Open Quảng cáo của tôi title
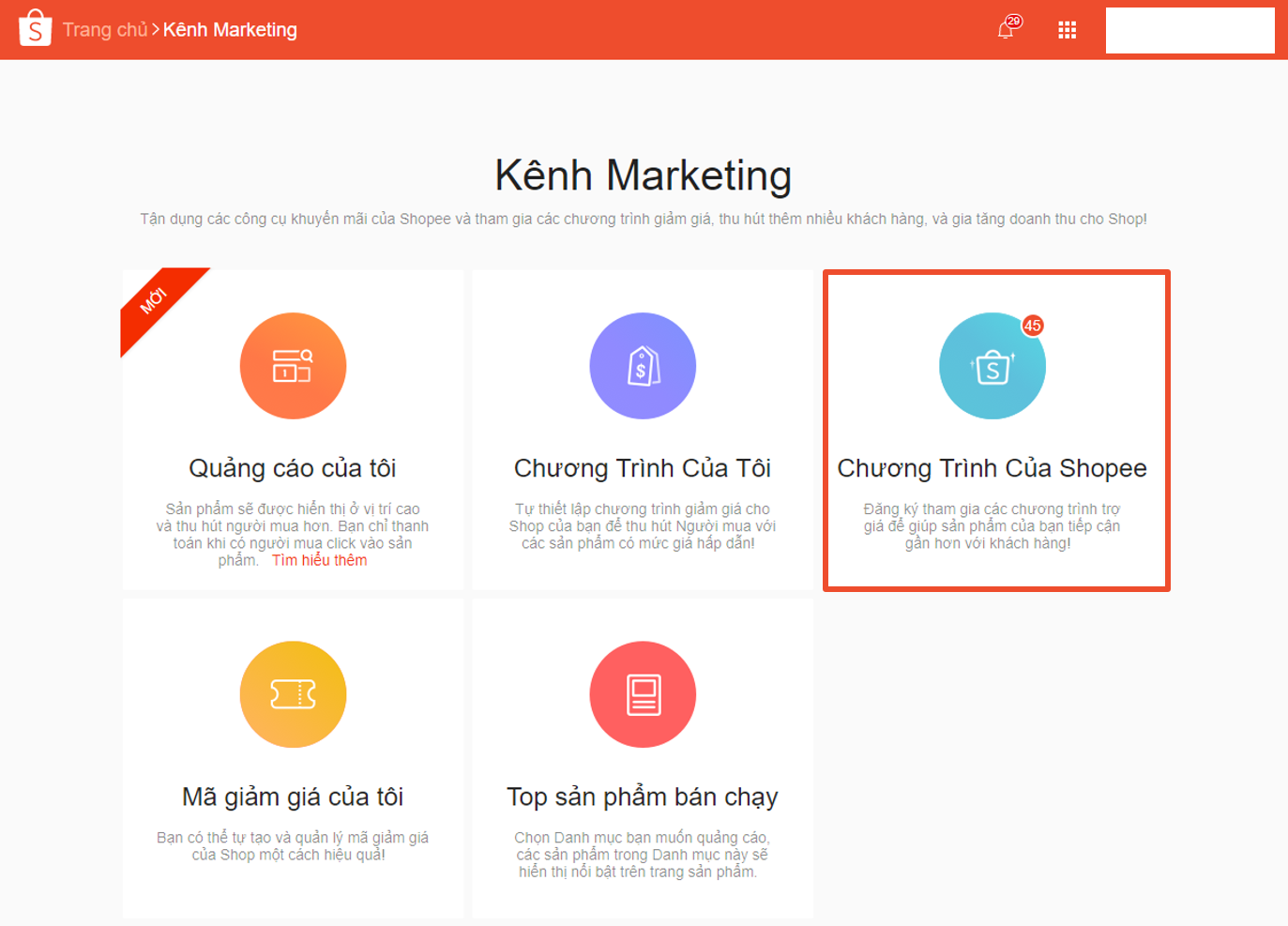Screen dimensions: 1288x926 click(293, 467)
